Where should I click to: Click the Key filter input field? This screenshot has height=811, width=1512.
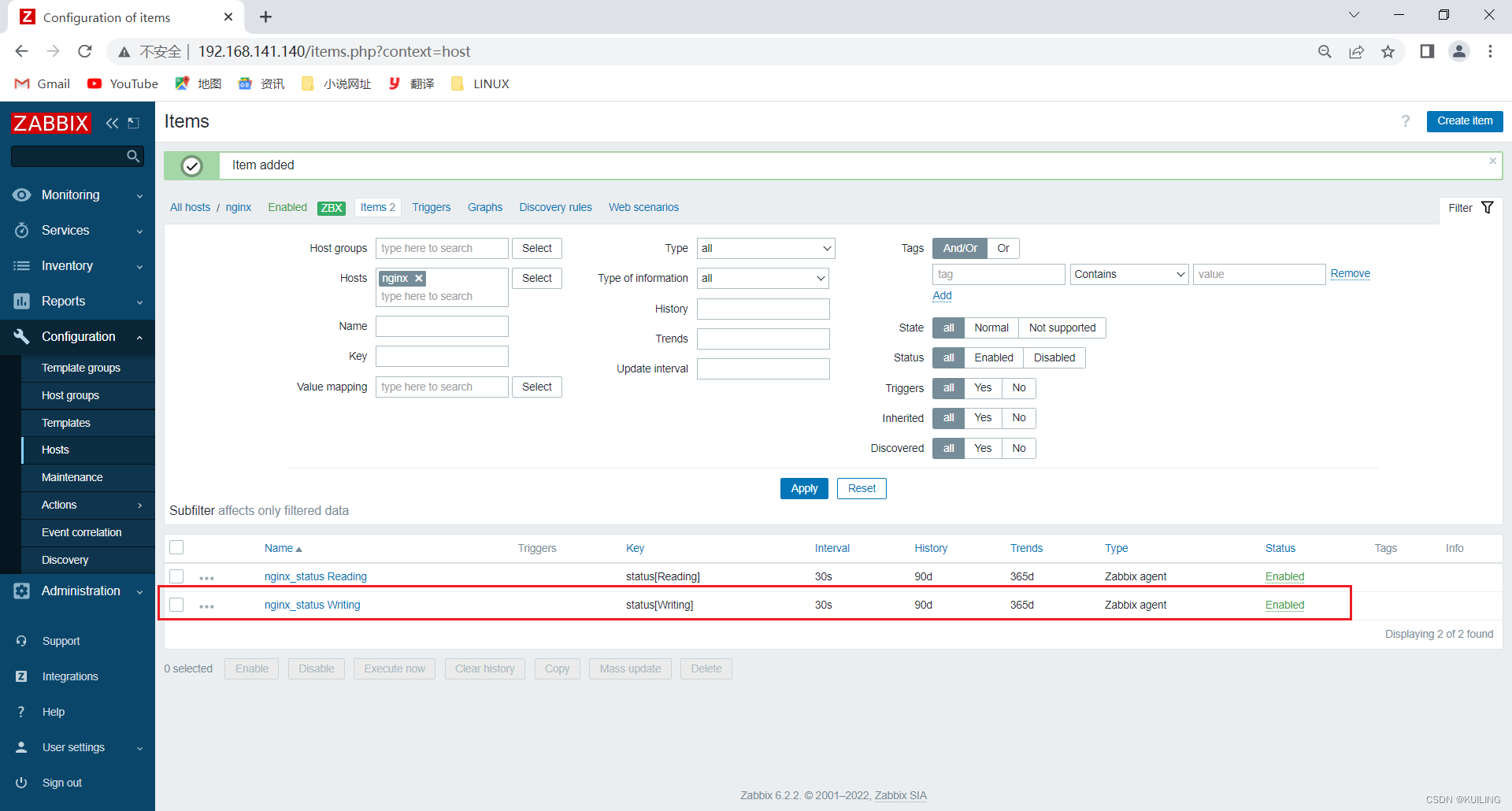pyautogui.click(x=442, y=356)
